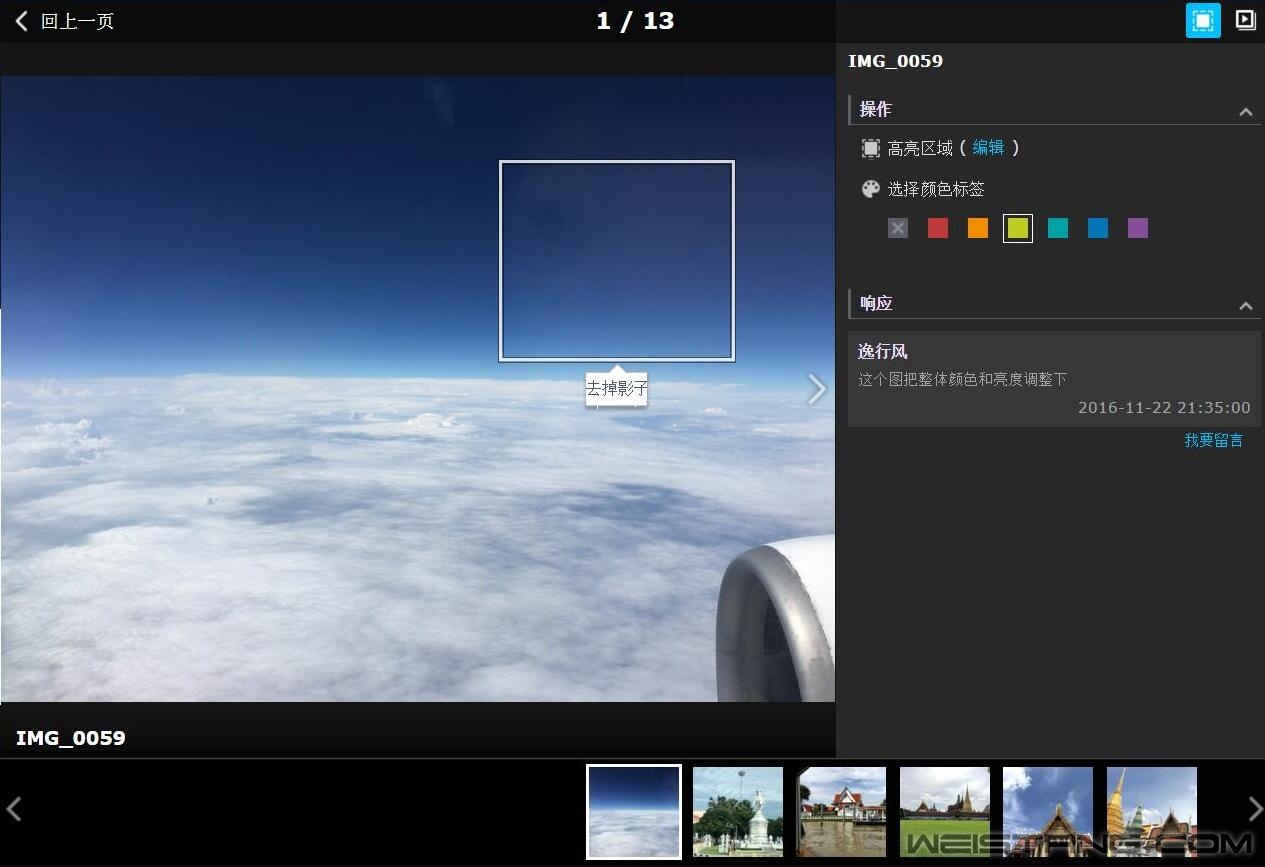Click the 响应 section header
This screenshot has height=867, width=1265.
(x=1054, y=304)
